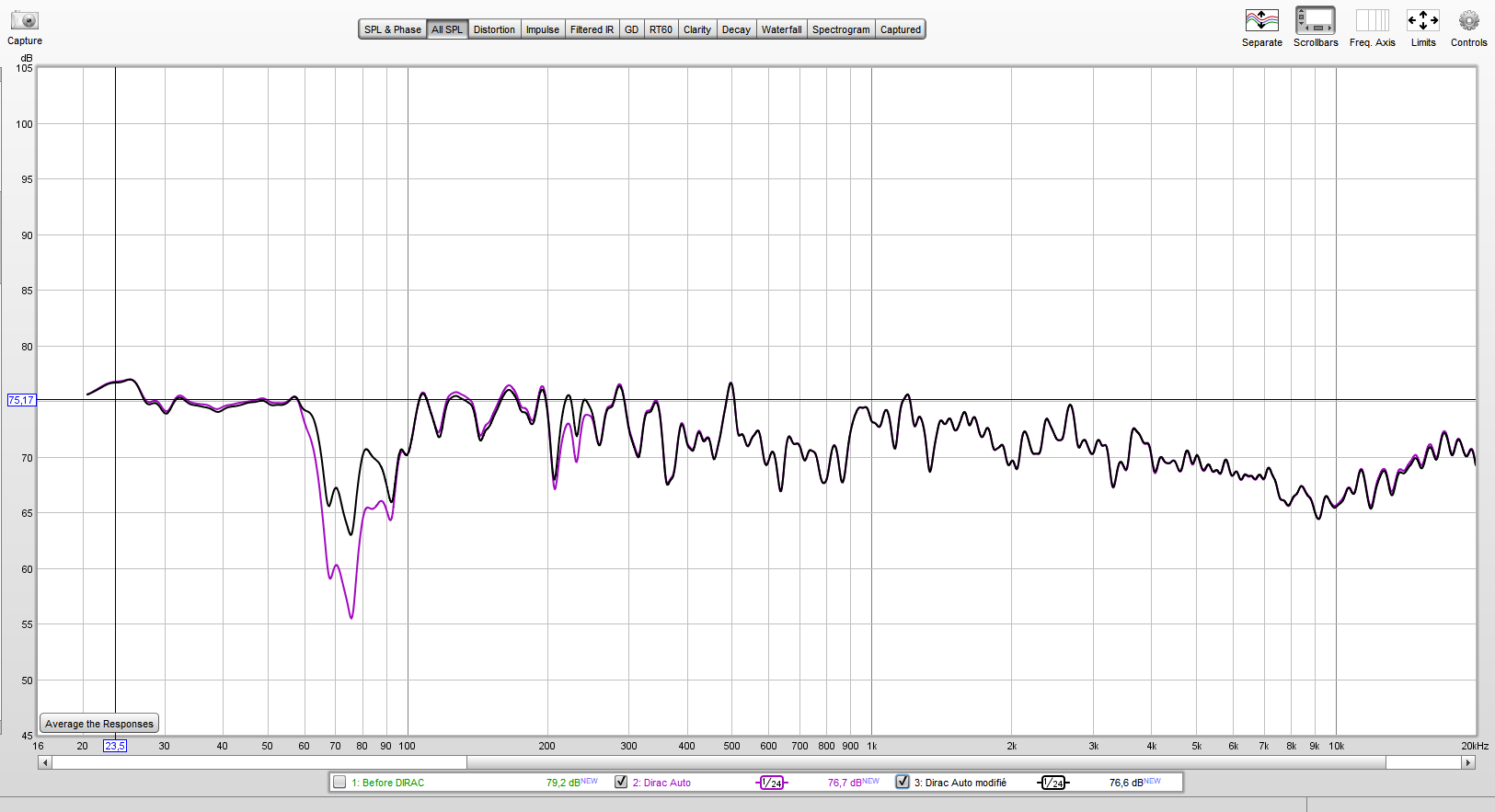Viewport: 1495px width, 812px height.
Task: Switch to the Waterfall tab
Action: coord(781,29)
